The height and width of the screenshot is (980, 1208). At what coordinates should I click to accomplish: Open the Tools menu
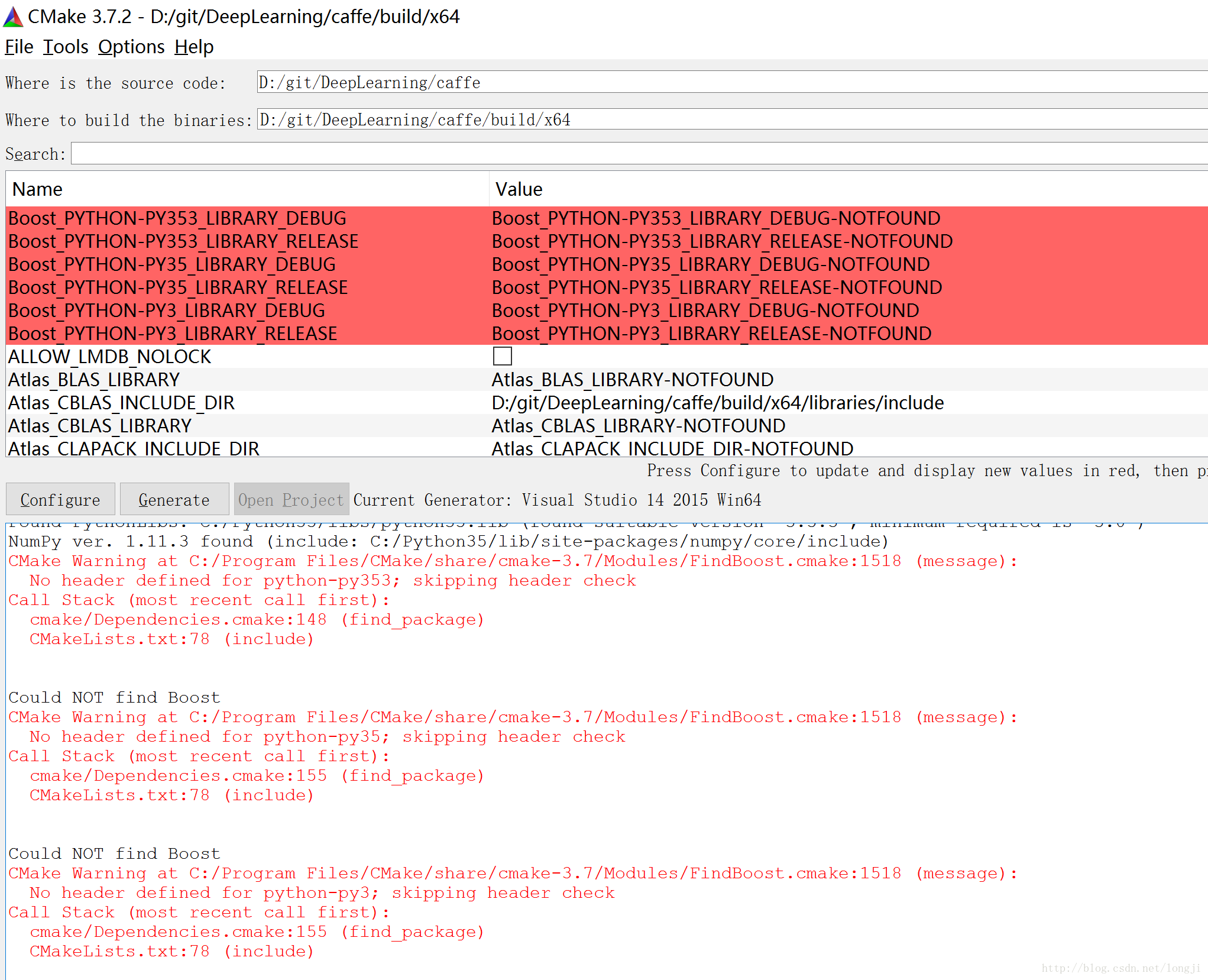(66, 46)
